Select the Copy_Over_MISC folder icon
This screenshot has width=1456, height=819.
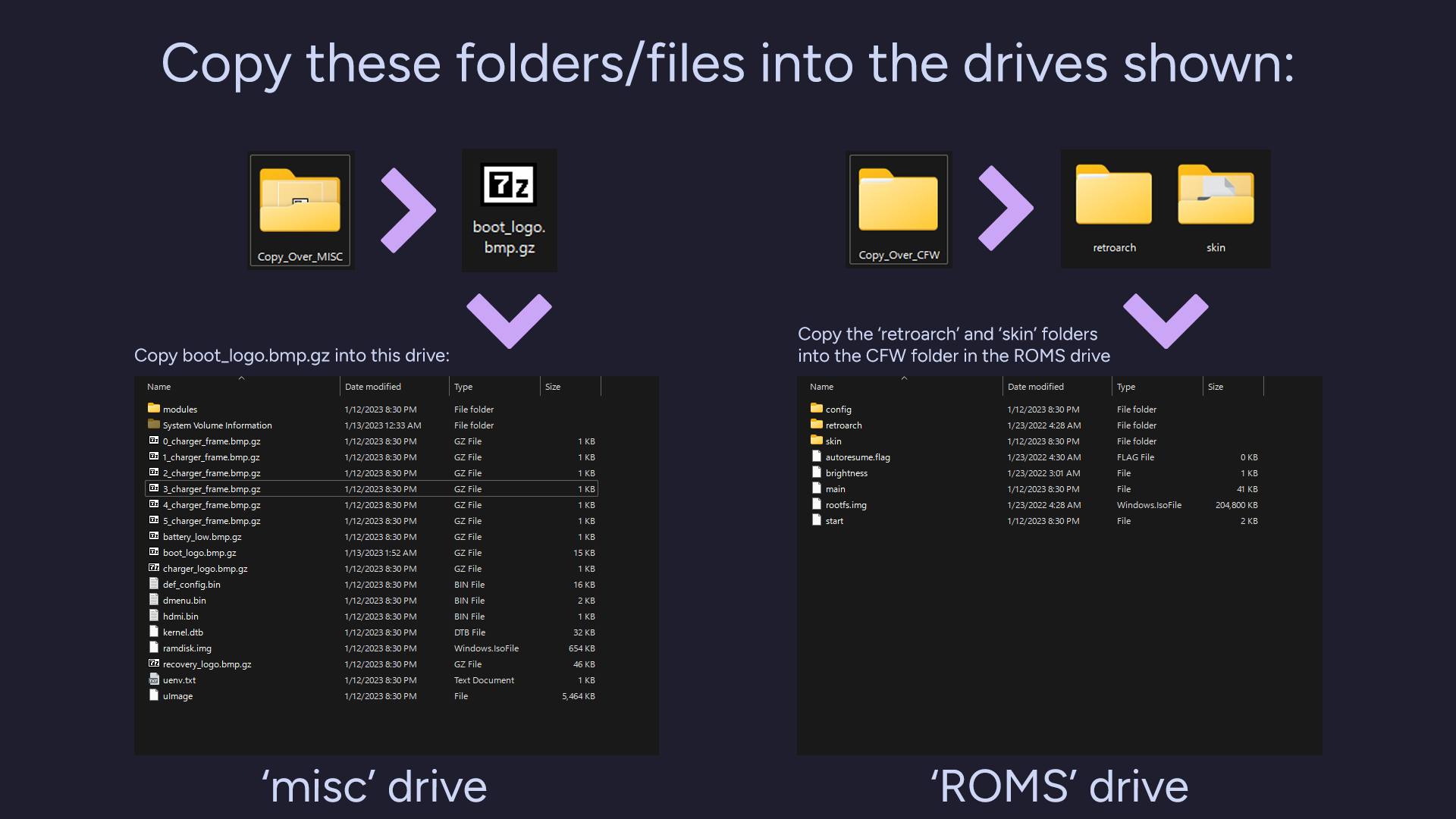[300, 211]
